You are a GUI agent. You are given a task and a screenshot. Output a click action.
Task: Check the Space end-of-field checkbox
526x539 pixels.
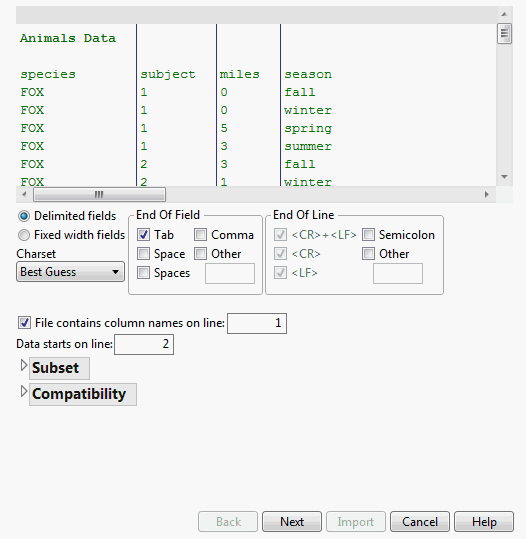(x=143, y=254)
